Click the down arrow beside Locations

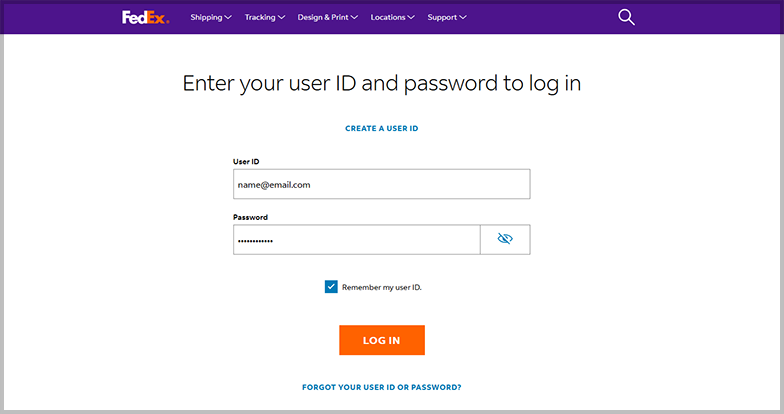coord(412,17)
